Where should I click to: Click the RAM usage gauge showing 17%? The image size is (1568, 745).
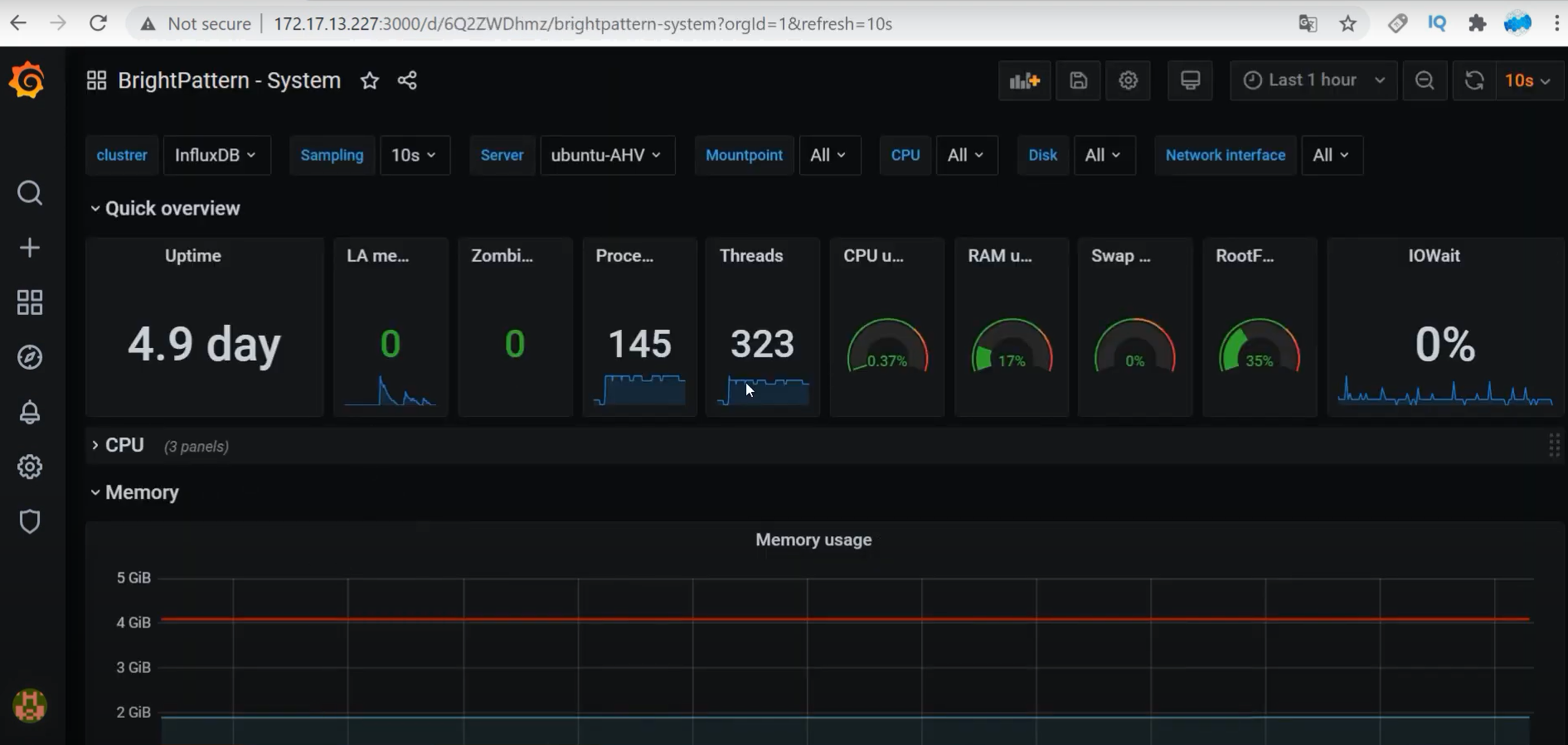point(1012,346)
